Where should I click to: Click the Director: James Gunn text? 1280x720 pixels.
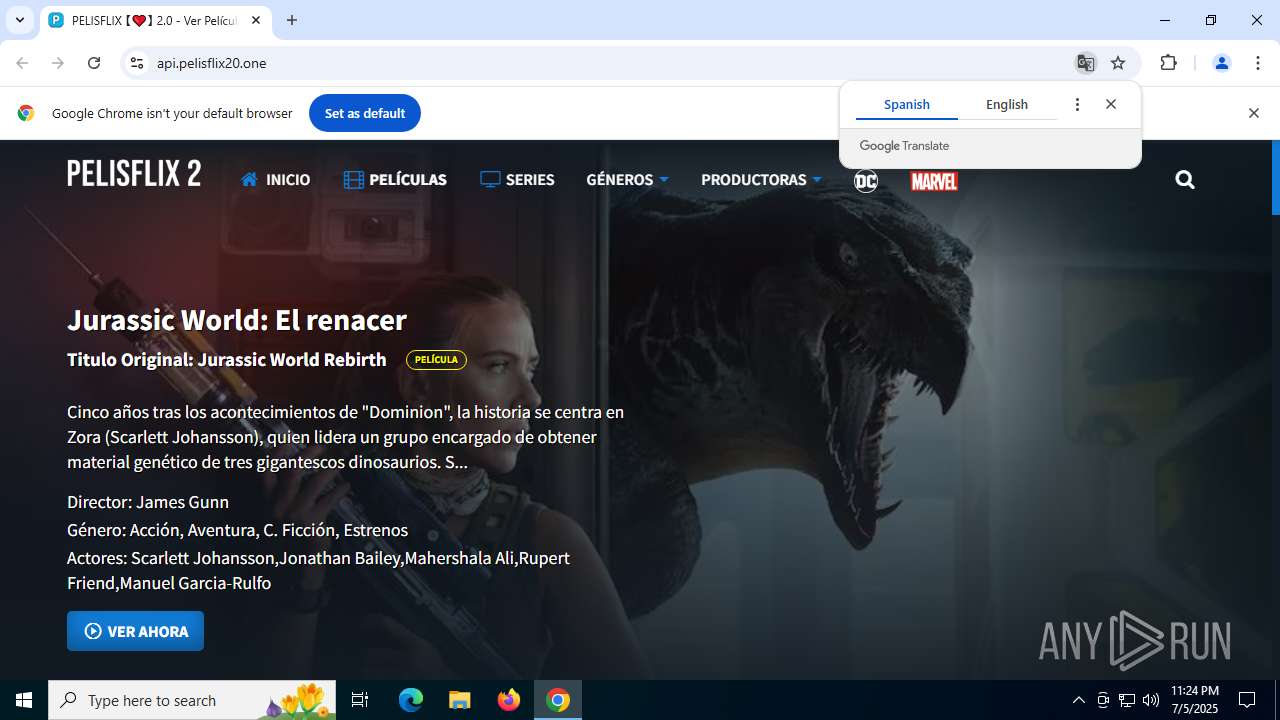click(x=148, y=502)
